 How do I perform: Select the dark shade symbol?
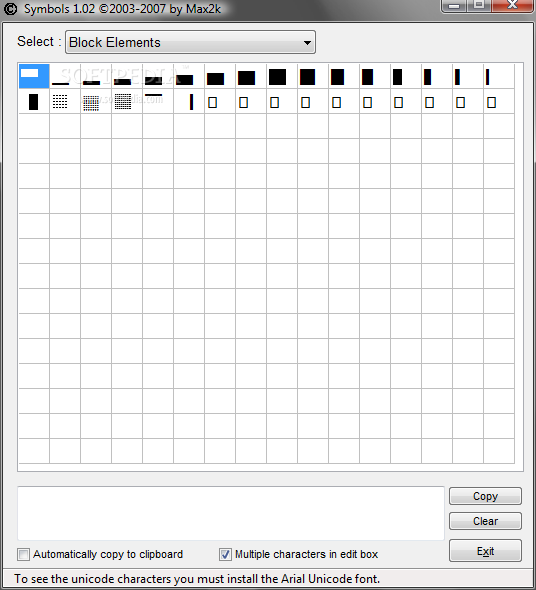coord(127,101)
